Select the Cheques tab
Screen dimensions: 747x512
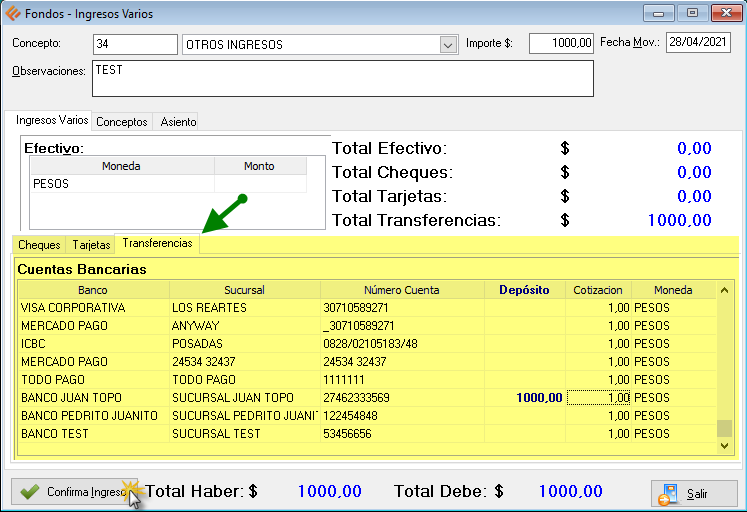click(x=39, y=245)
